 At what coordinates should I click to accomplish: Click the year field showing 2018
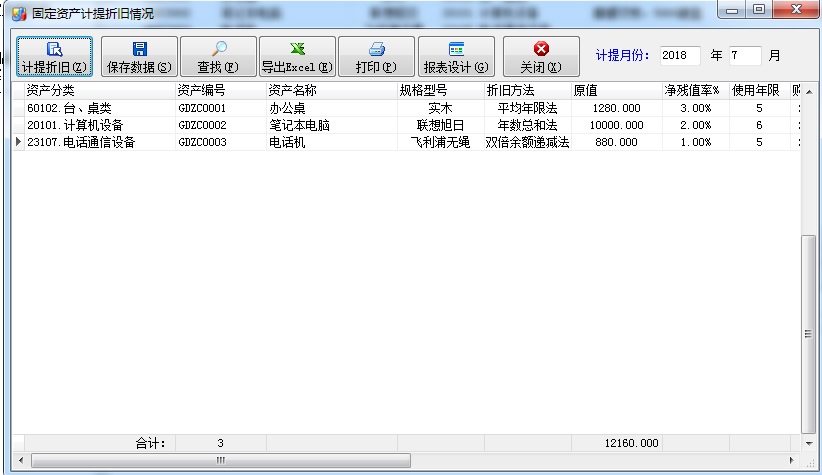click(x=680, y=56)
